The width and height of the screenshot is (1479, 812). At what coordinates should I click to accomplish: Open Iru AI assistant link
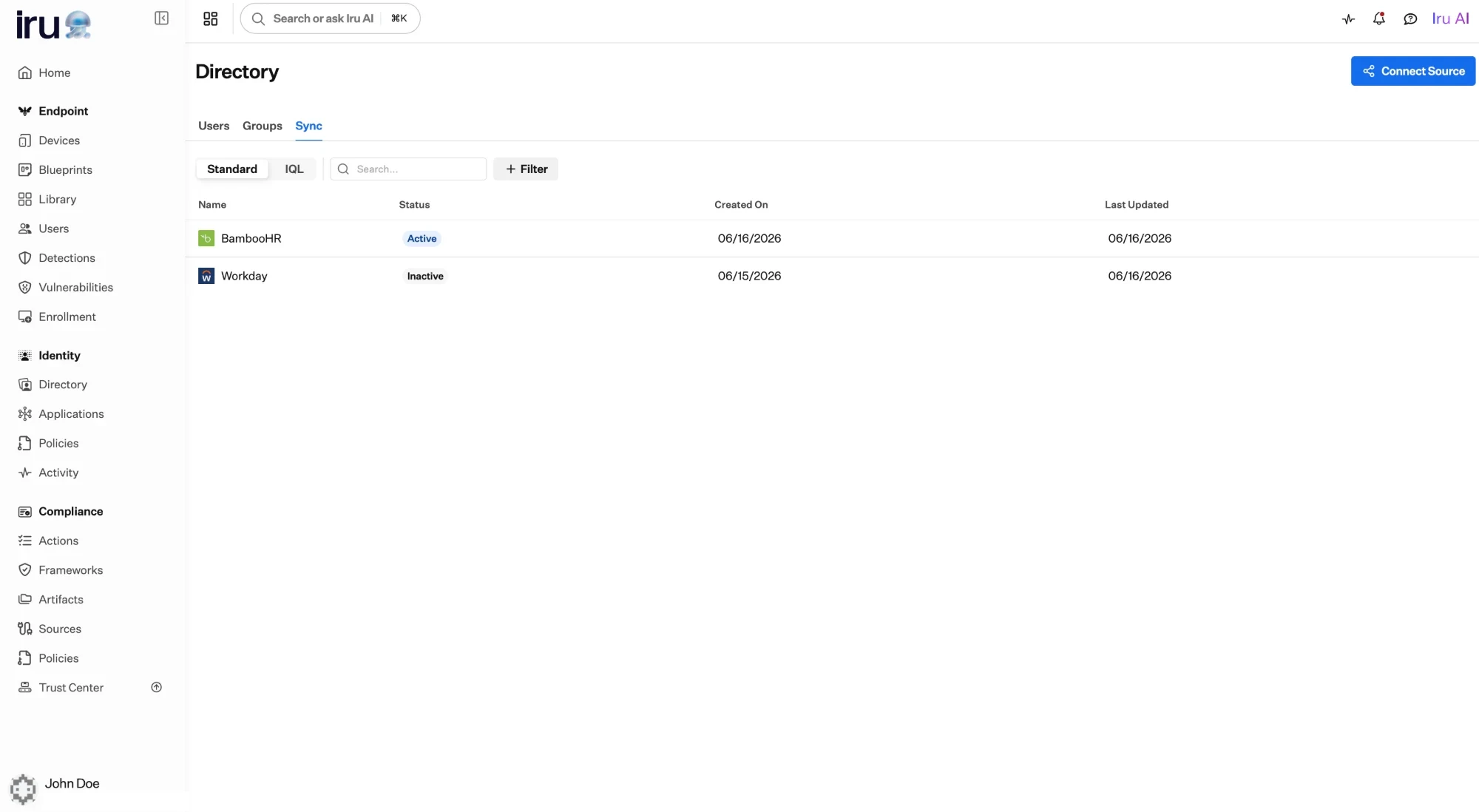tap(1450, 19)
